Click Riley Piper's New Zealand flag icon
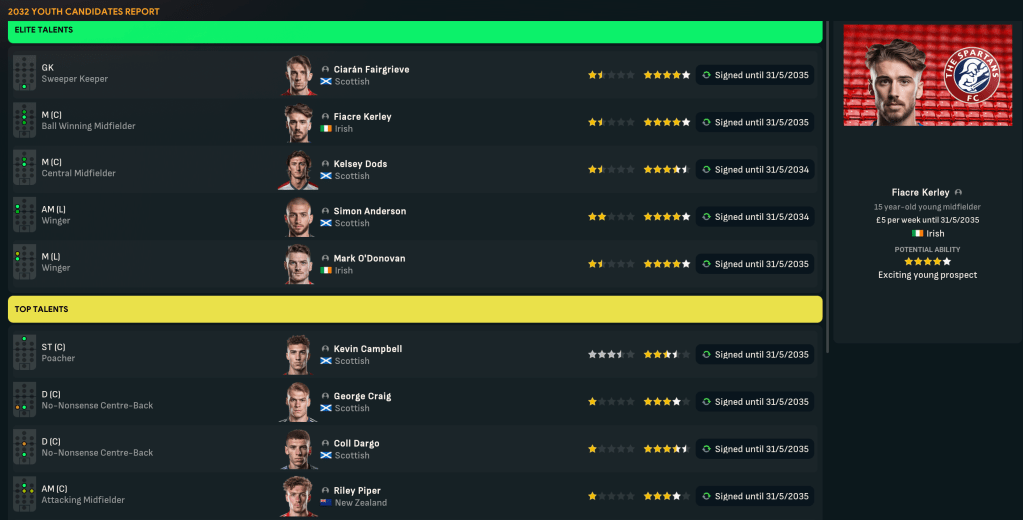This screenshot has height=520, width=1023. pos(326,502)
